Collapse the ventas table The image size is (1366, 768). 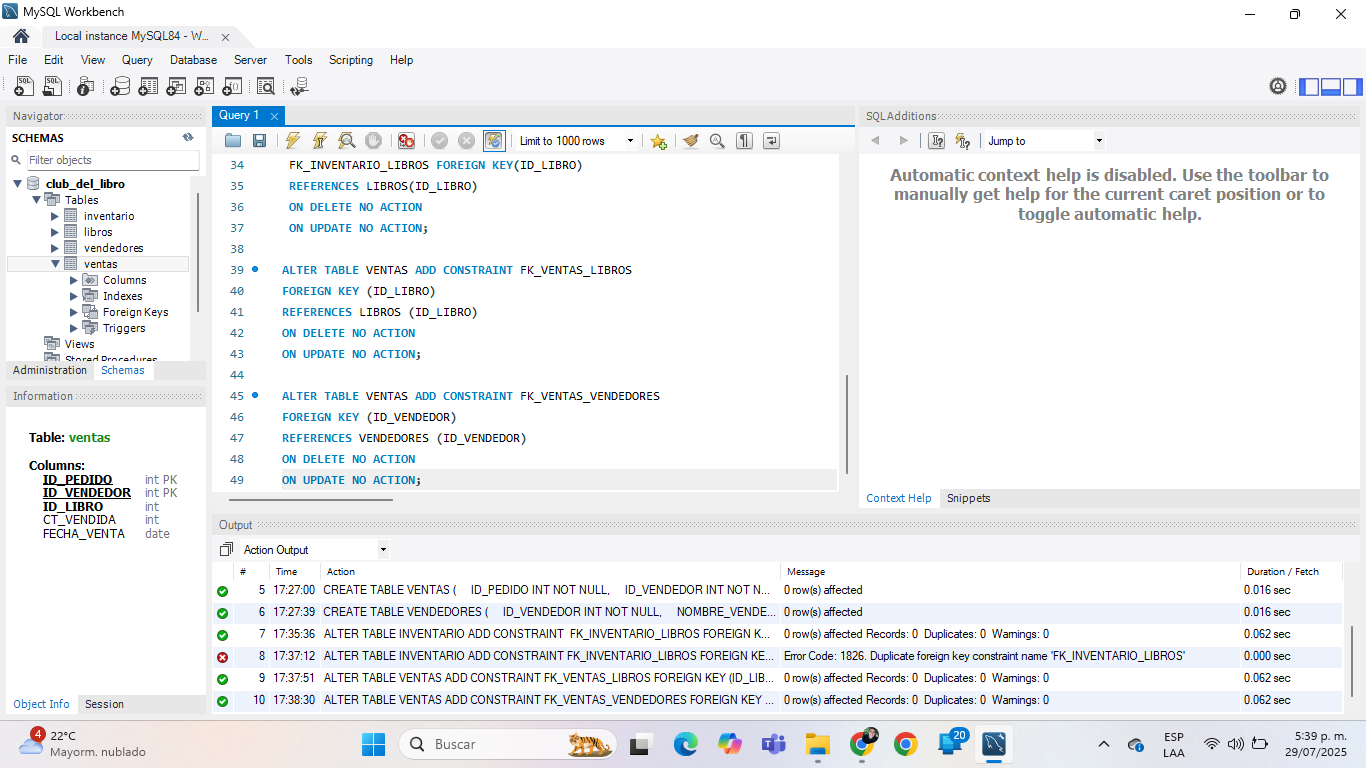(x=56, y=264)
